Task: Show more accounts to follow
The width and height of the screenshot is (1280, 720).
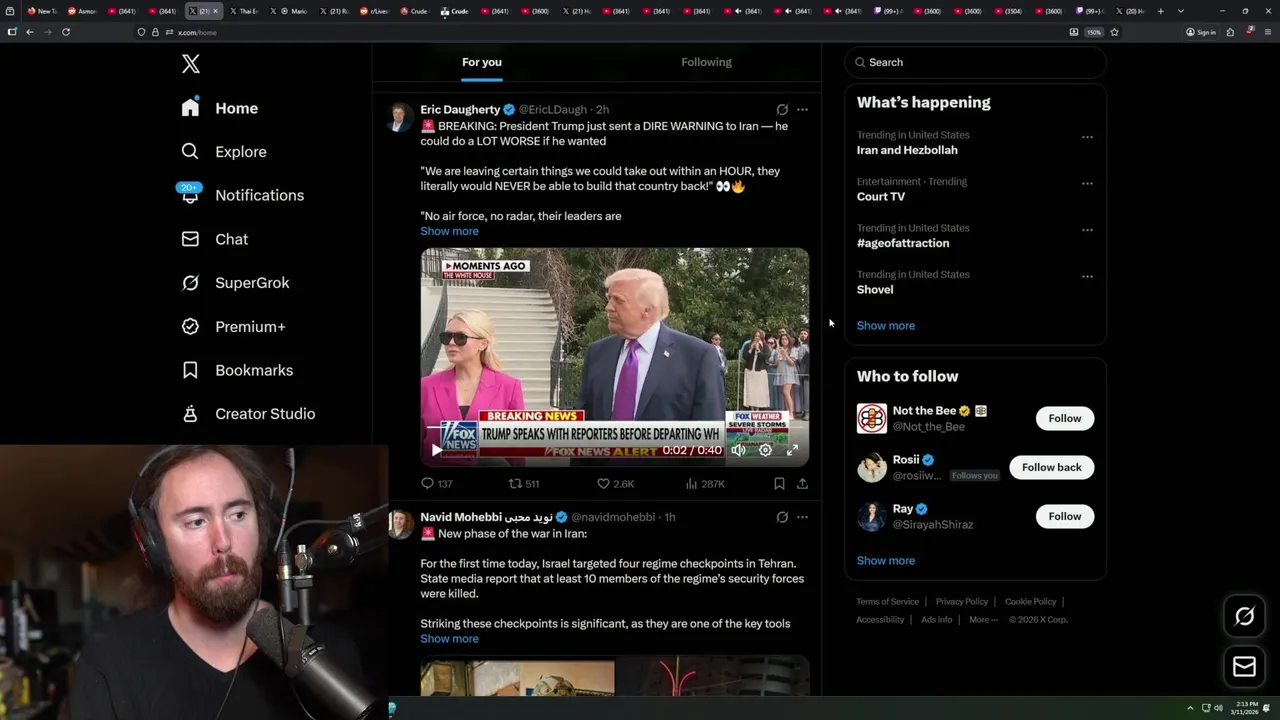Action: (886, 561)
